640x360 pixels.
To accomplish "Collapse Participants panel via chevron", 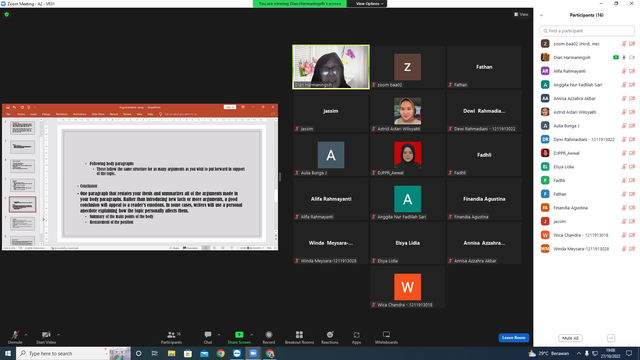I will click(x=541, y=16).
